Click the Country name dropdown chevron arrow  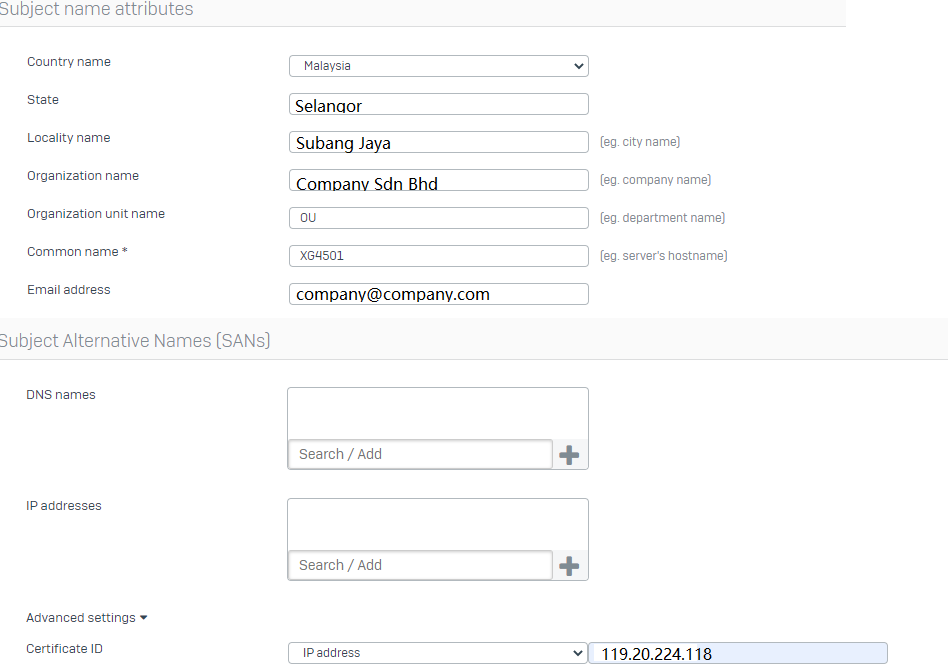(x=579, y=66)
